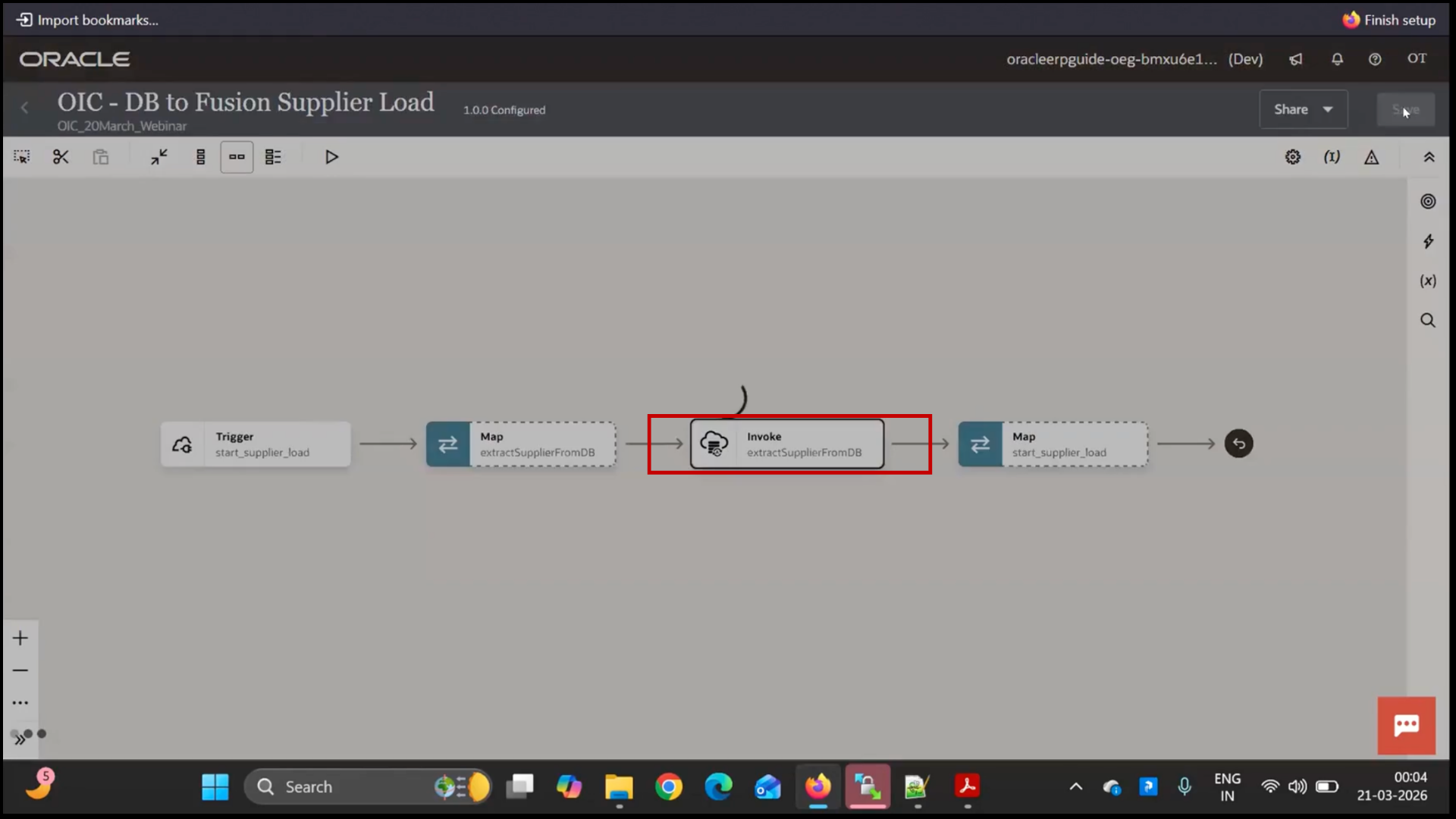Select the Map extractSupplierFromDB node
The image size is (1456, 819).
[521, 444]
